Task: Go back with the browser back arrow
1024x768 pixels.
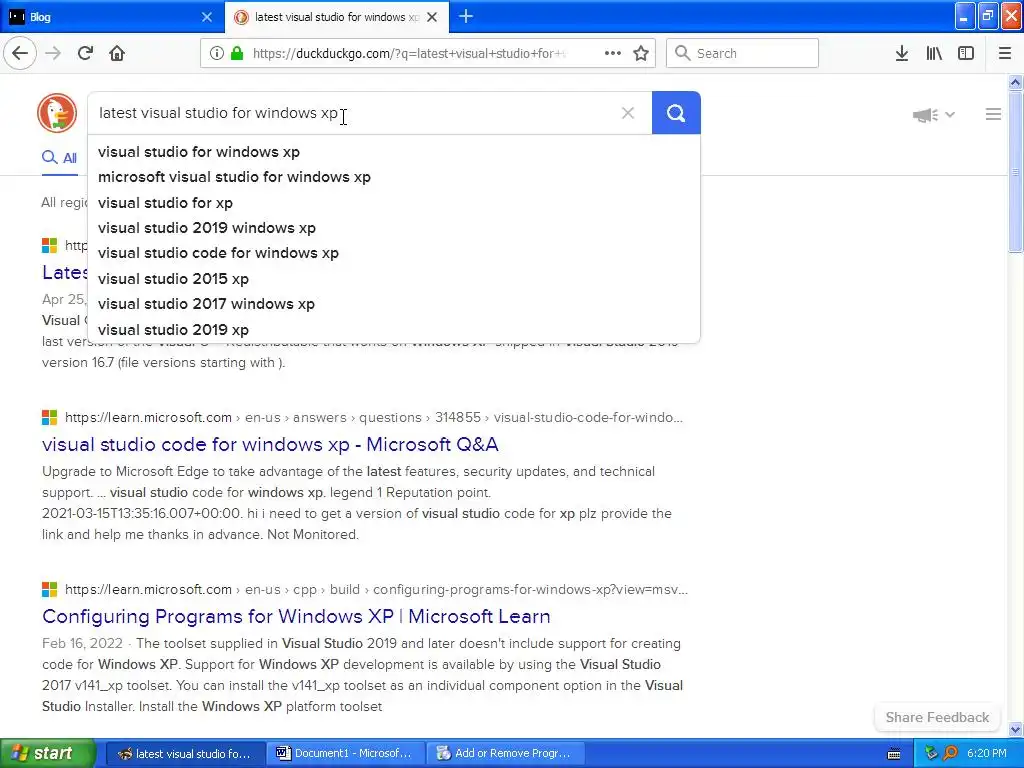Action: tap(20, 53)
